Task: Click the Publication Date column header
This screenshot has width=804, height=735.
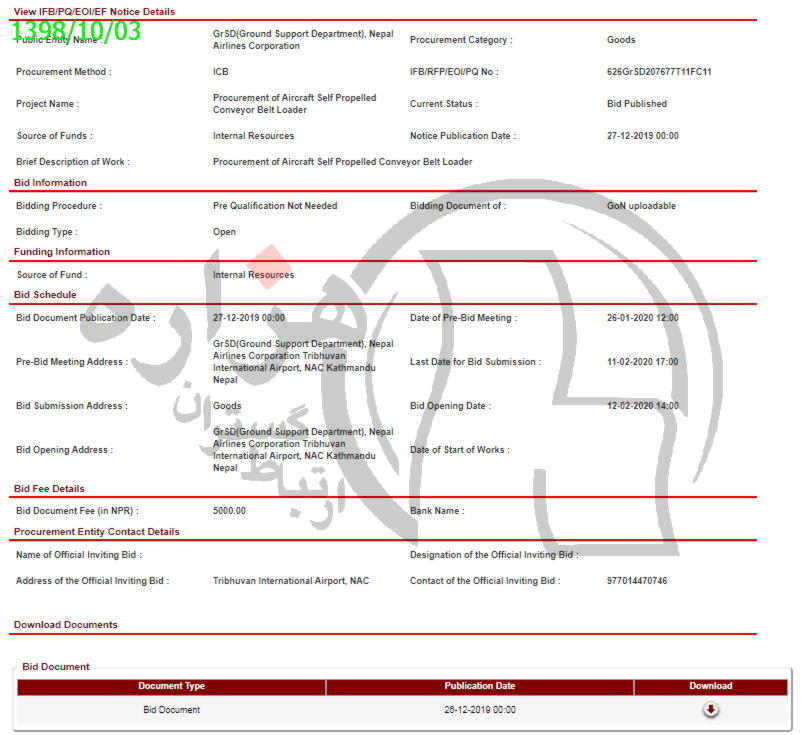Action: pyautogui.click(x=479, y=686)
